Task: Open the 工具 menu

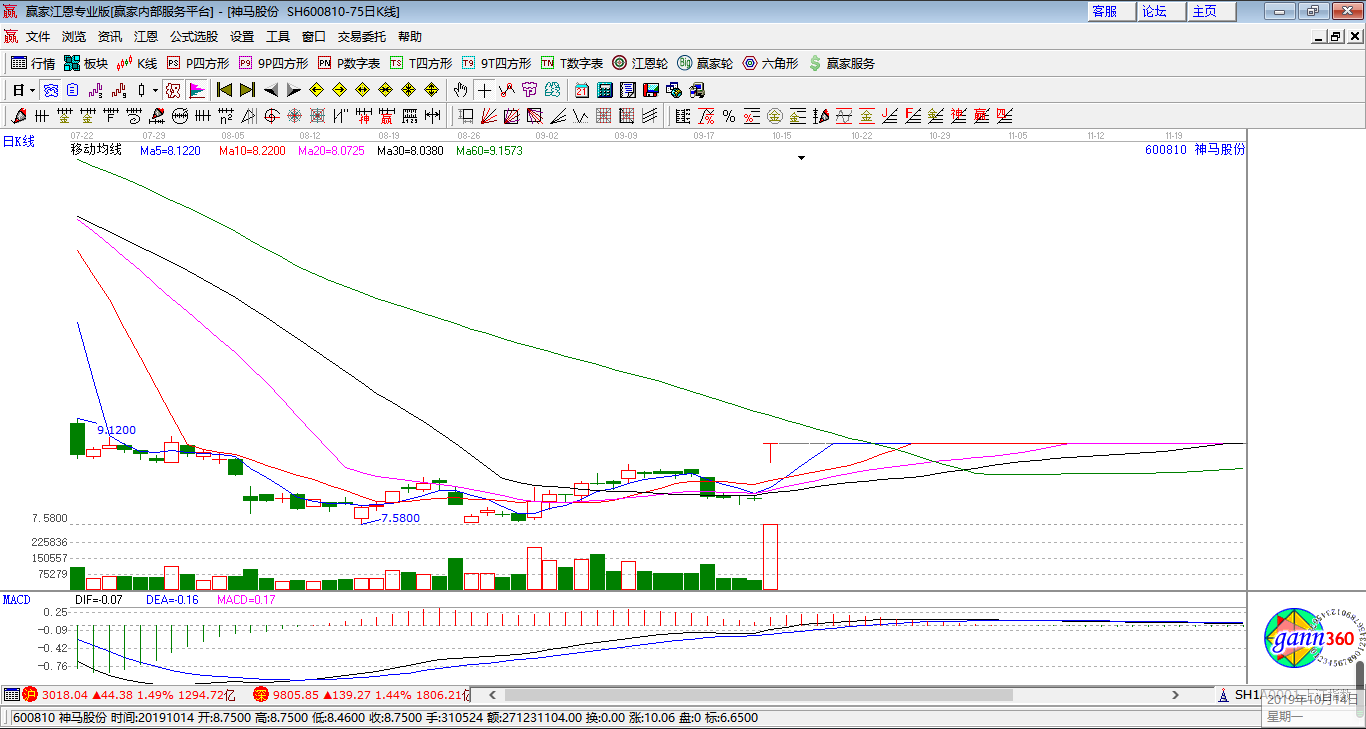Action: (x=278, y=37)
